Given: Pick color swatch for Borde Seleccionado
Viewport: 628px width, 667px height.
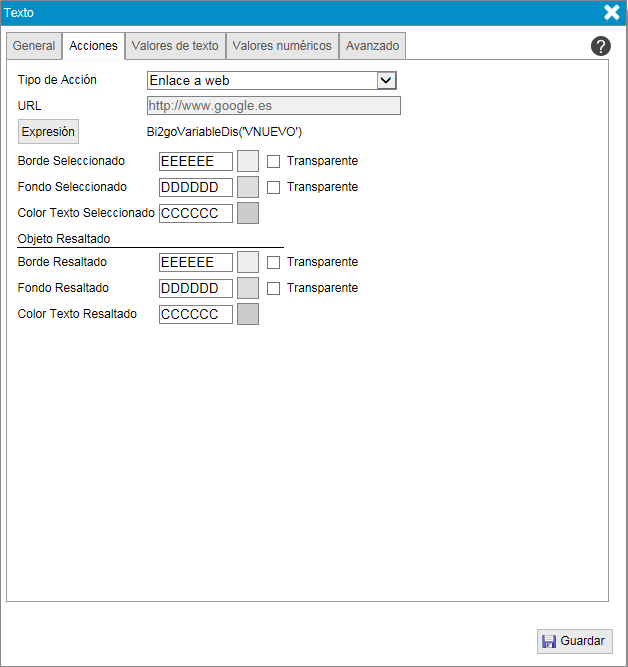Looking at the screenshot, I should 248,161.
